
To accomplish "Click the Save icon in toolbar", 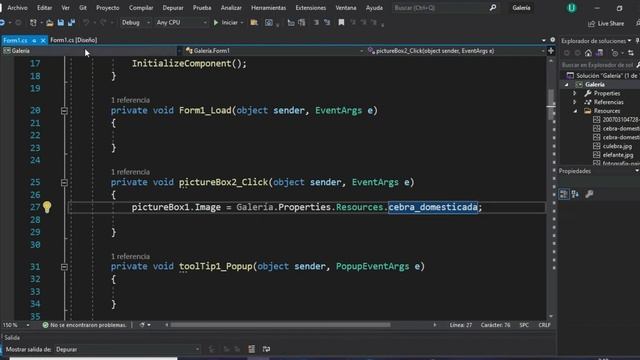I will pyautogui.click(x=60, y=23).
